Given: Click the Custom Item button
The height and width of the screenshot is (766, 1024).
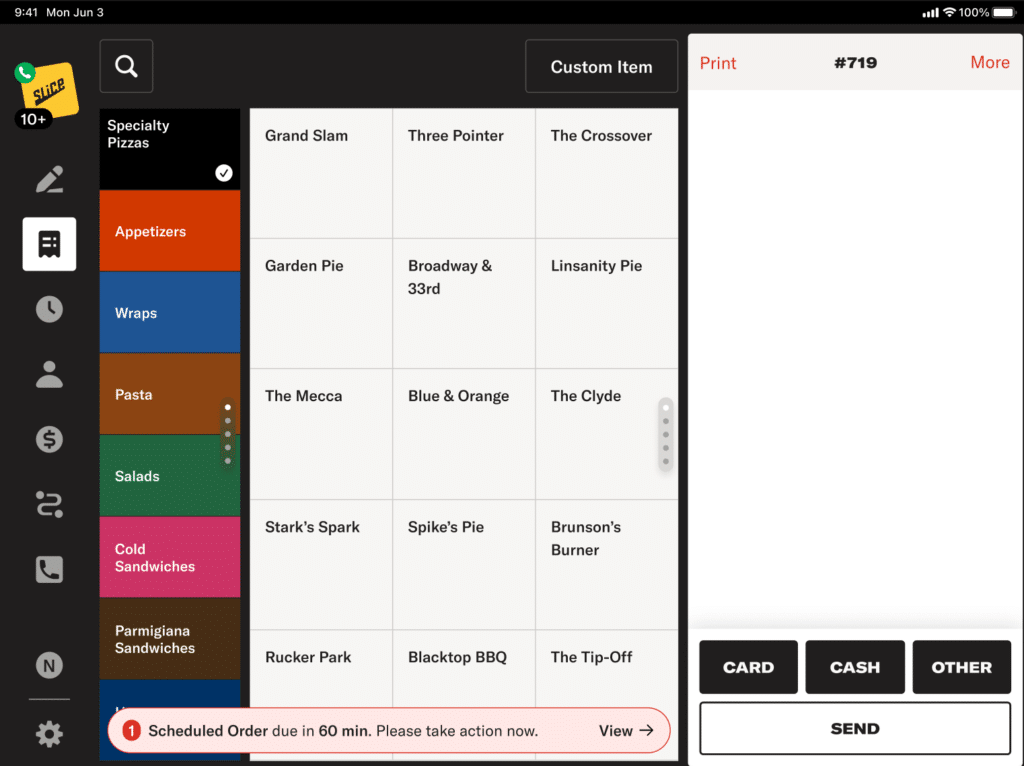Looking at the screenshot, I should pos(601,67).
